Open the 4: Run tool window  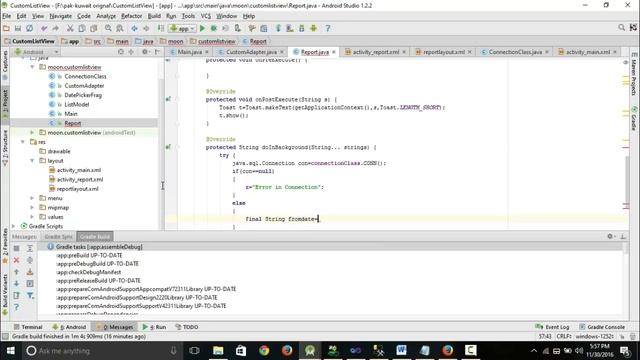(x=154, y=327)
